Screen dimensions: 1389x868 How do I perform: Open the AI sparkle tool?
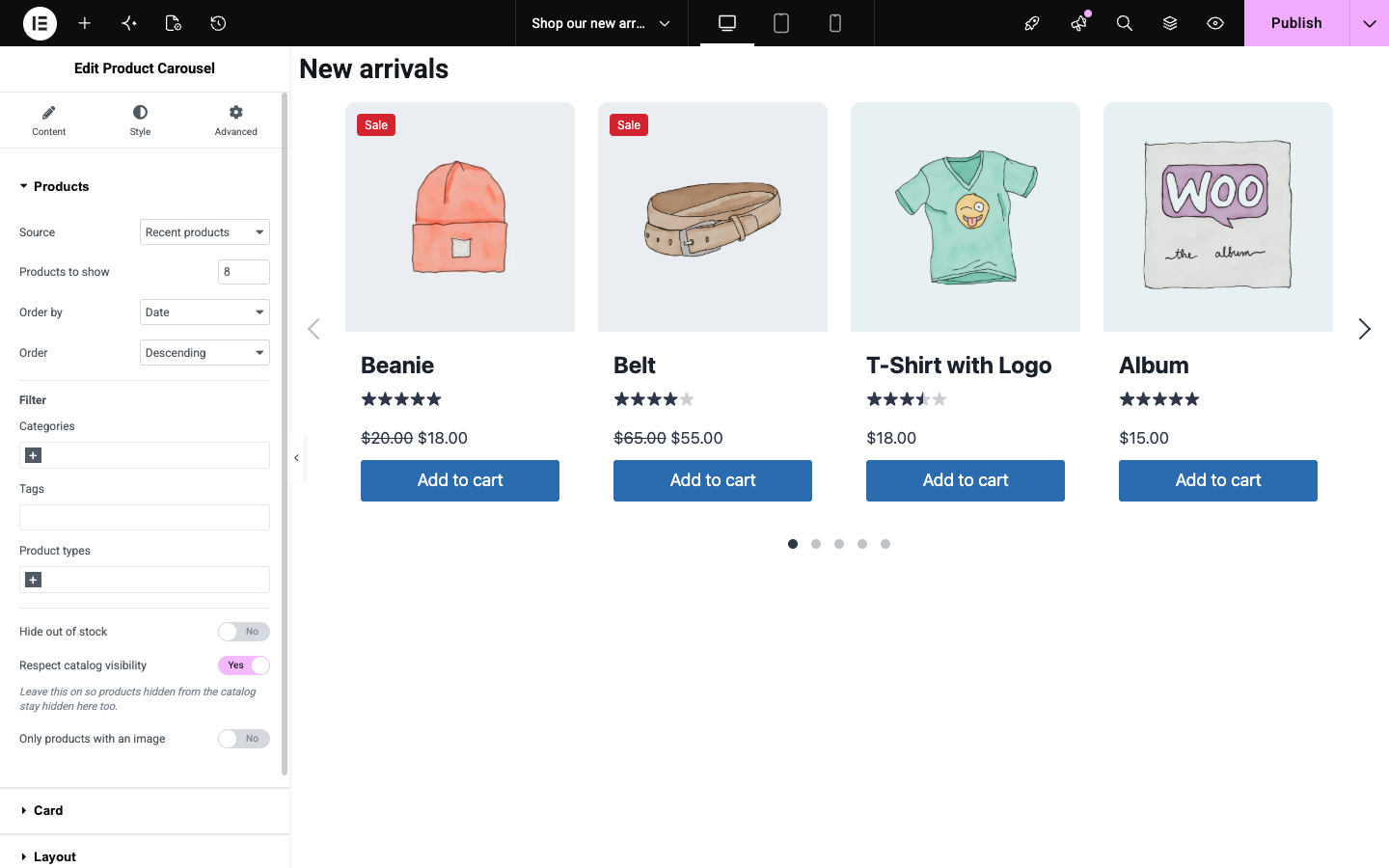point(129,23)
